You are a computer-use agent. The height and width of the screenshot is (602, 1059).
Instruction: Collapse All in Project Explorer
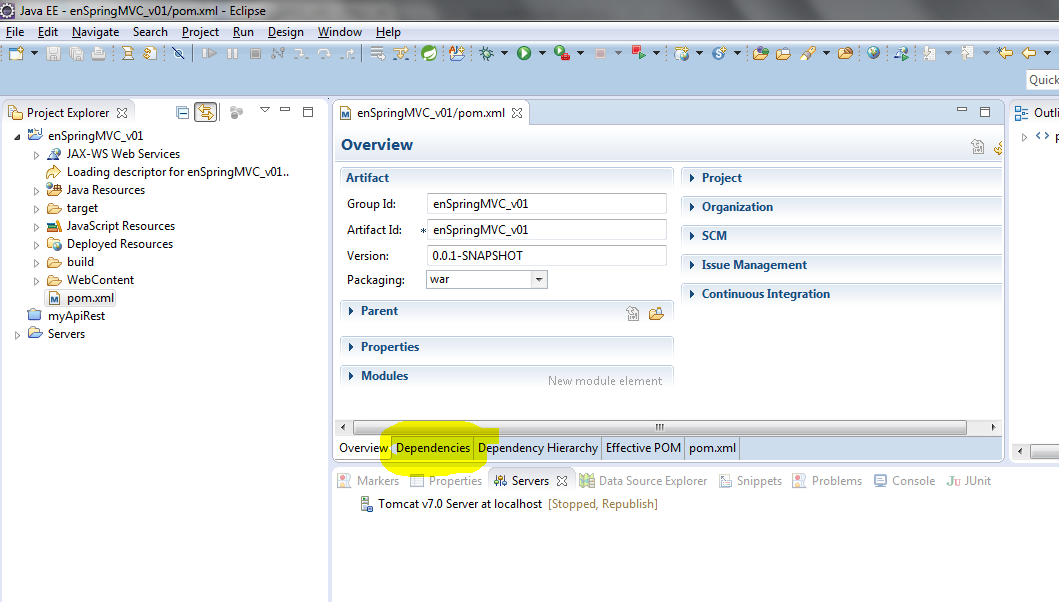pyautogui.click(x=182, y=112)
